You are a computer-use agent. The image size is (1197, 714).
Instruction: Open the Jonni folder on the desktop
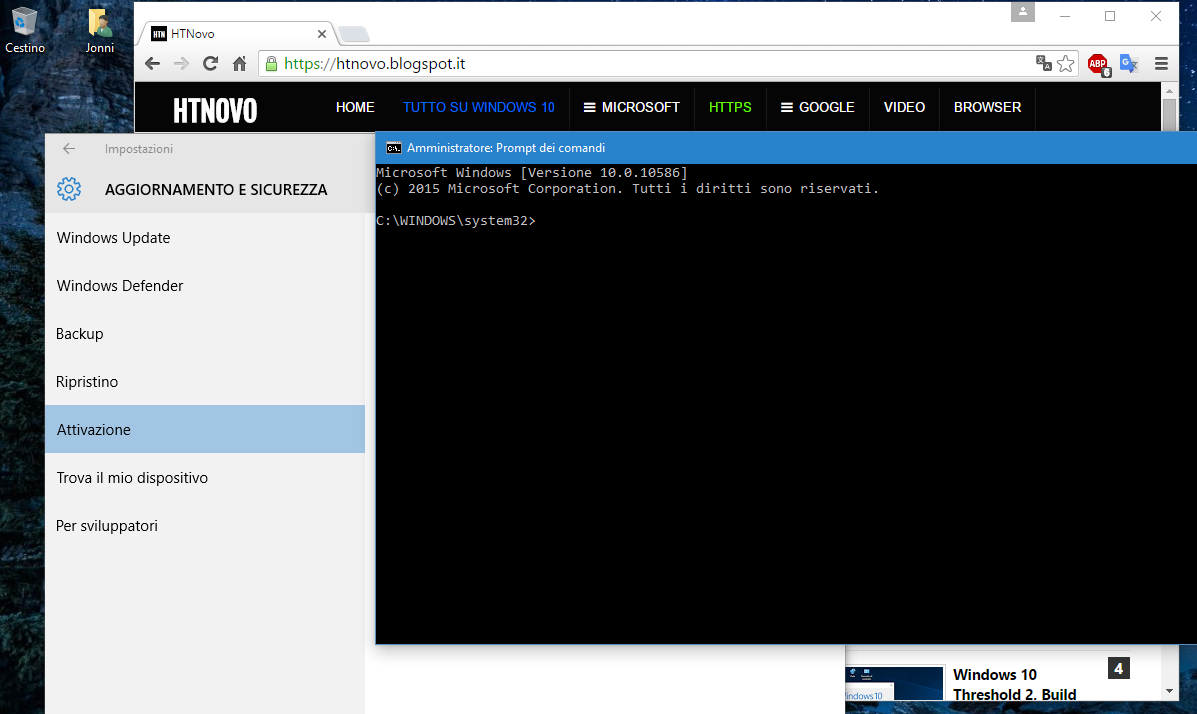(x=99, y=22)
